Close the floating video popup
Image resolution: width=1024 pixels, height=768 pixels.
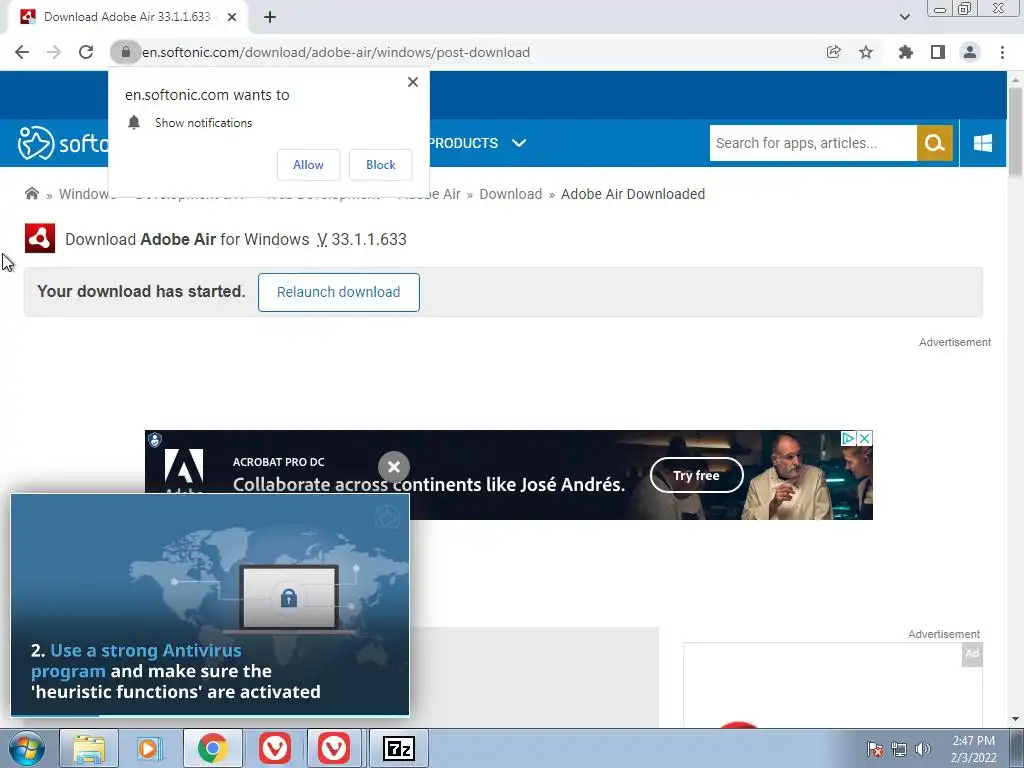pos(394,467)
